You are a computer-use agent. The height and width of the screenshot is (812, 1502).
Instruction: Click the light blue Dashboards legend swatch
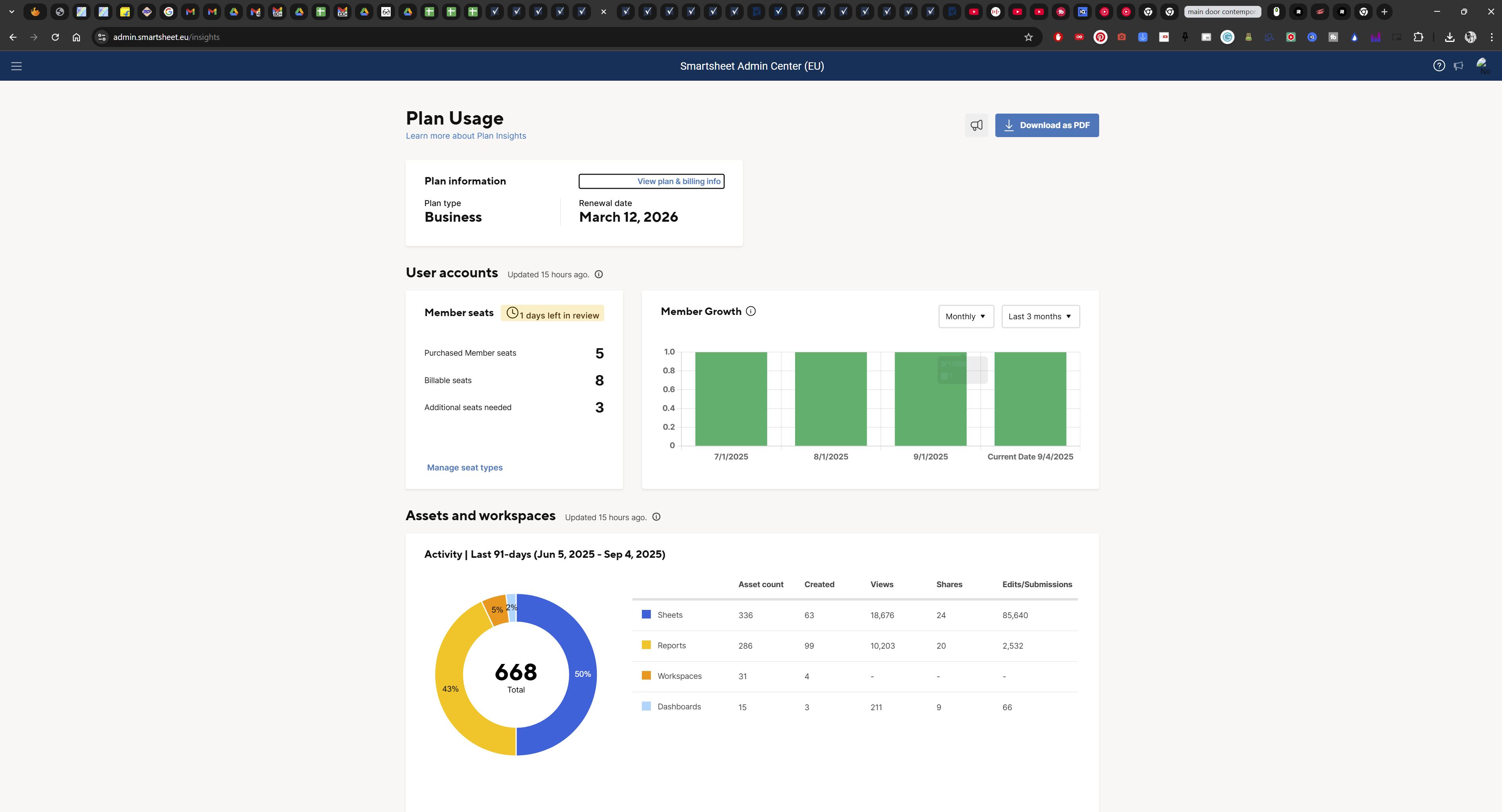pyautogui.click(x=646, y=707)
